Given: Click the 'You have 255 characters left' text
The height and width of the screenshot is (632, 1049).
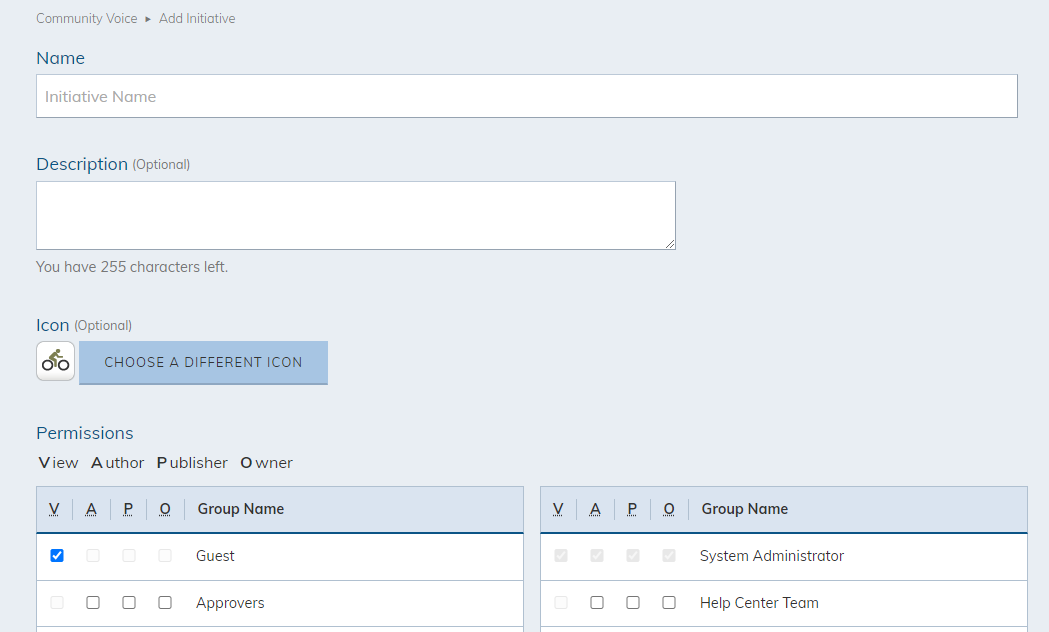Looking at the screenshot, I should 132,267.
